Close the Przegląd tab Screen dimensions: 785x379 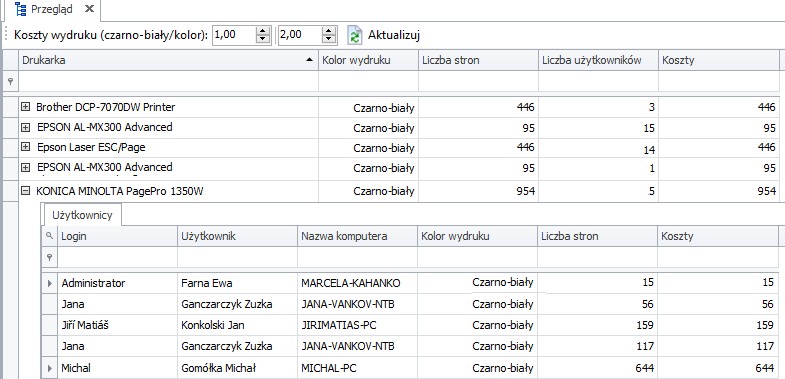[89, 9]
